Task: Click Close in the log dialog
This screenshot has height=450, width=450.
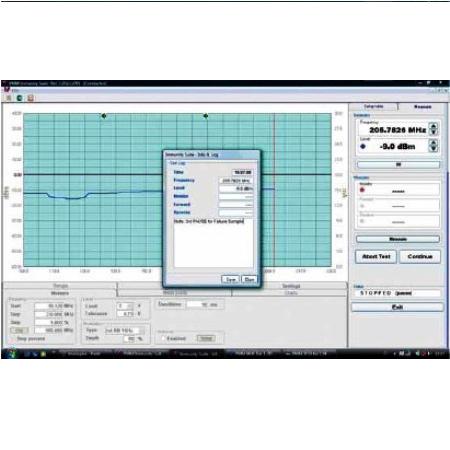Action: pos(249,279)
